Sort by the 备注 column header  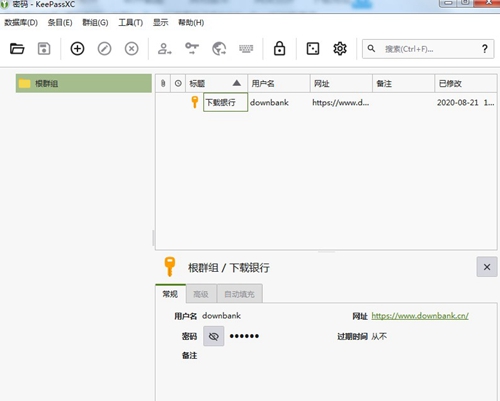point(403,83)
